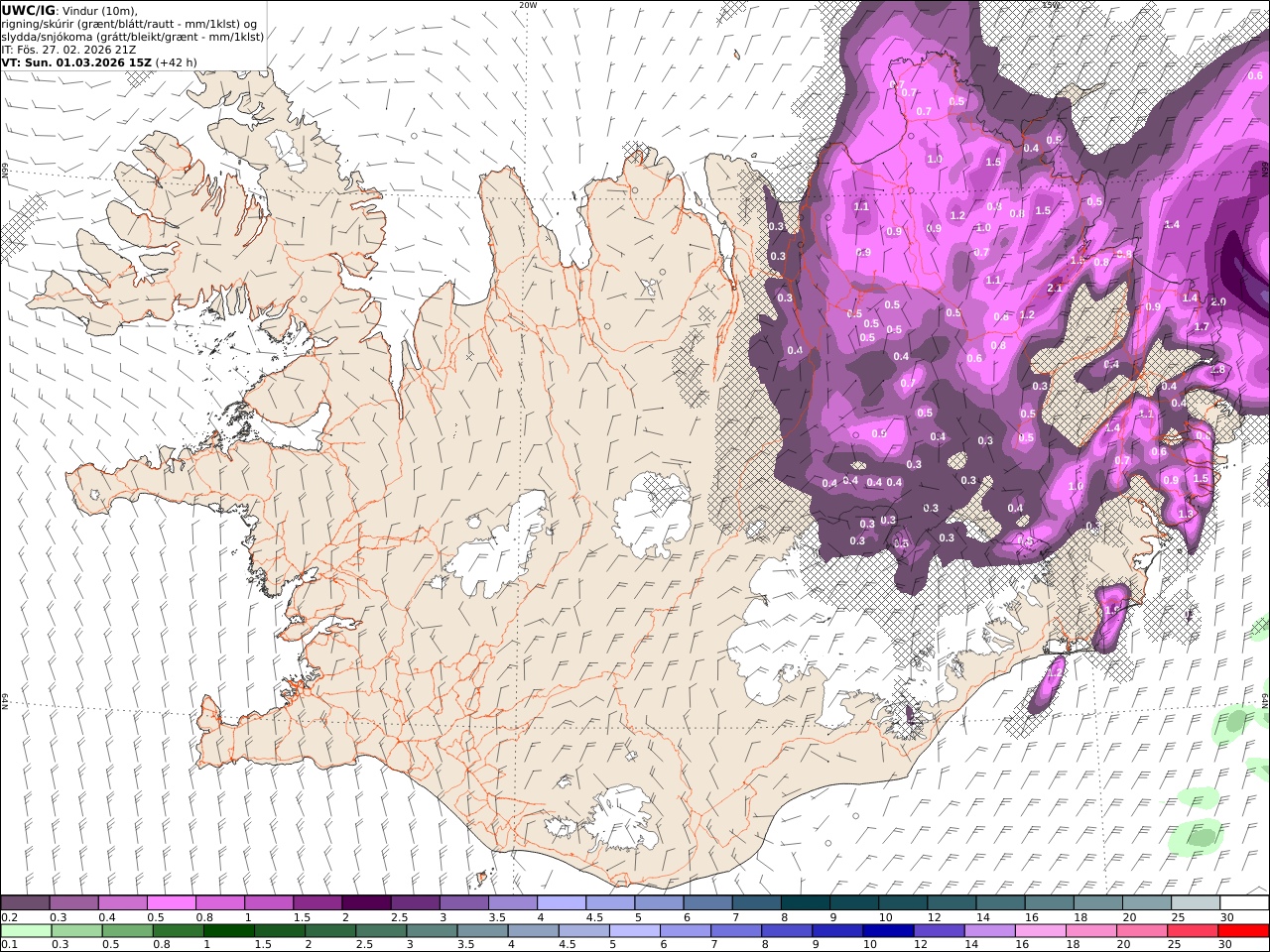
Task: Click the white swatch labeled 30 in upper scale
Action: (x=1244, y=903)
